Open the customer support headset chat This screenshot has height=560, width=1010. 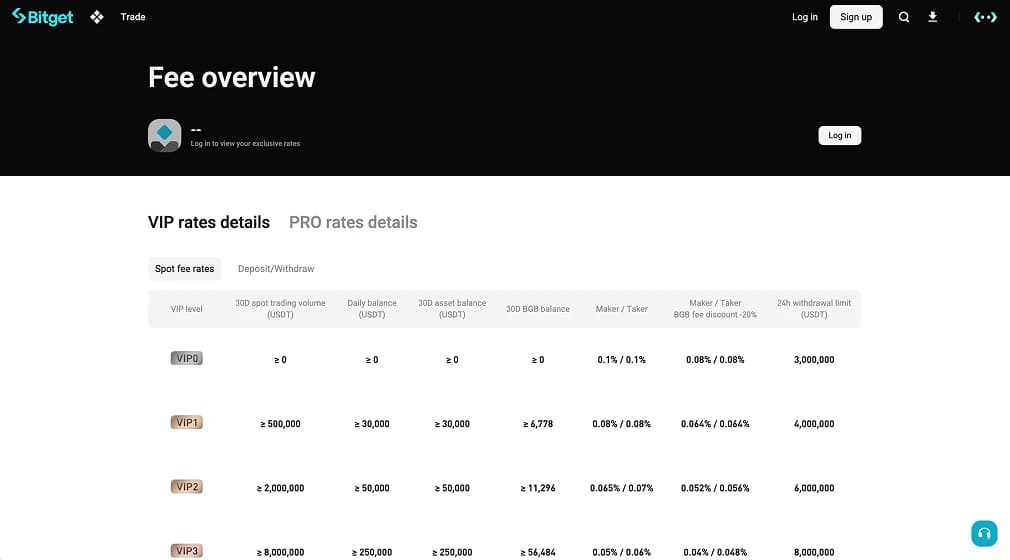[x=984, y=533]
